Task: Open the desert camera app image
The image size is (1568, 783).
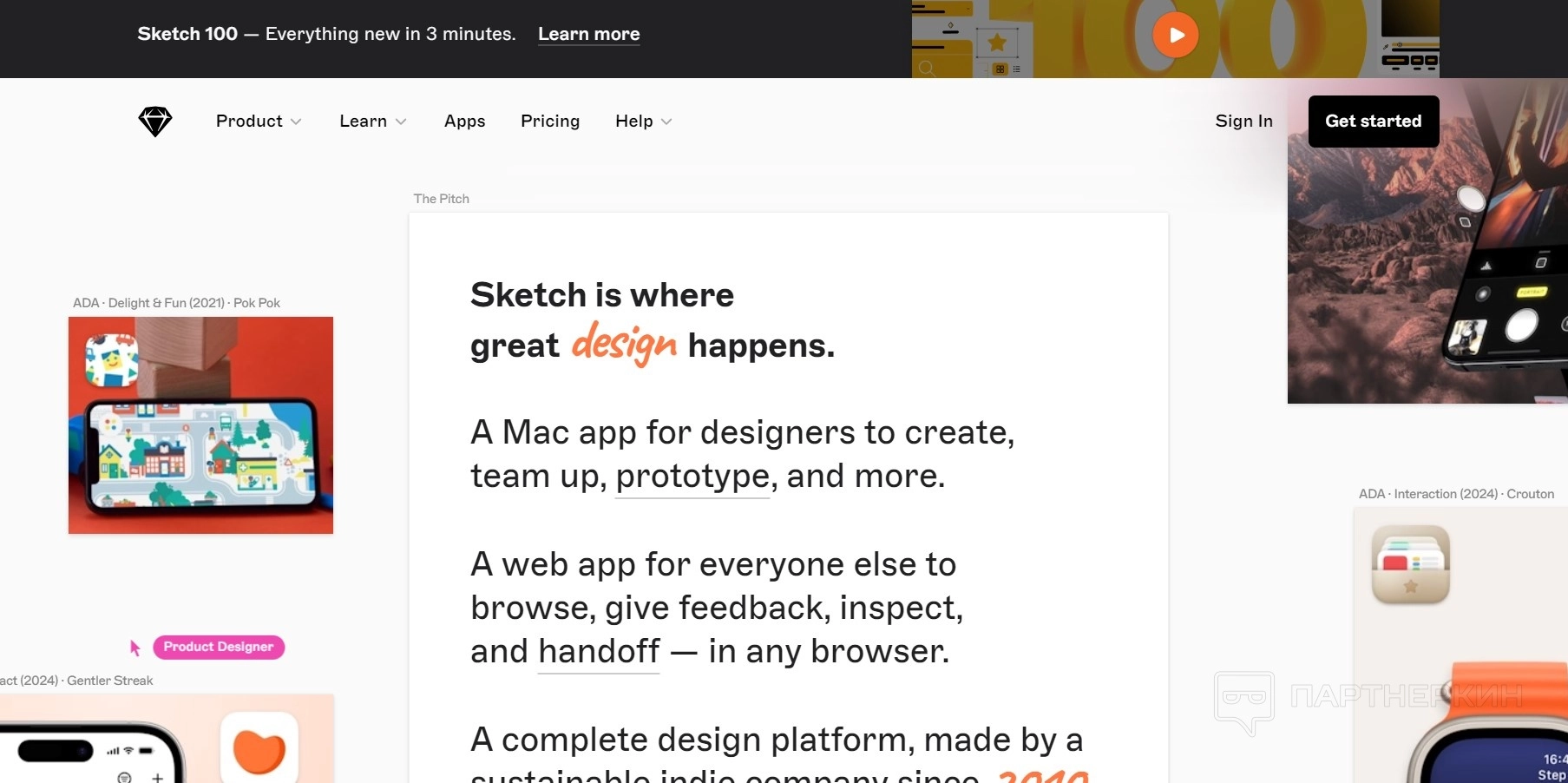Action: 1427,241
